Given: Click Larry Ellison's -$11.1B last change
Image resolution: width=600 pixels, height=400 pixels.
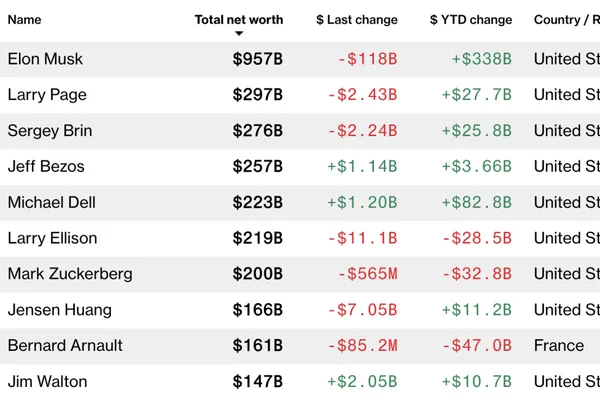Looking at the screenshot, I should (362, 238).
